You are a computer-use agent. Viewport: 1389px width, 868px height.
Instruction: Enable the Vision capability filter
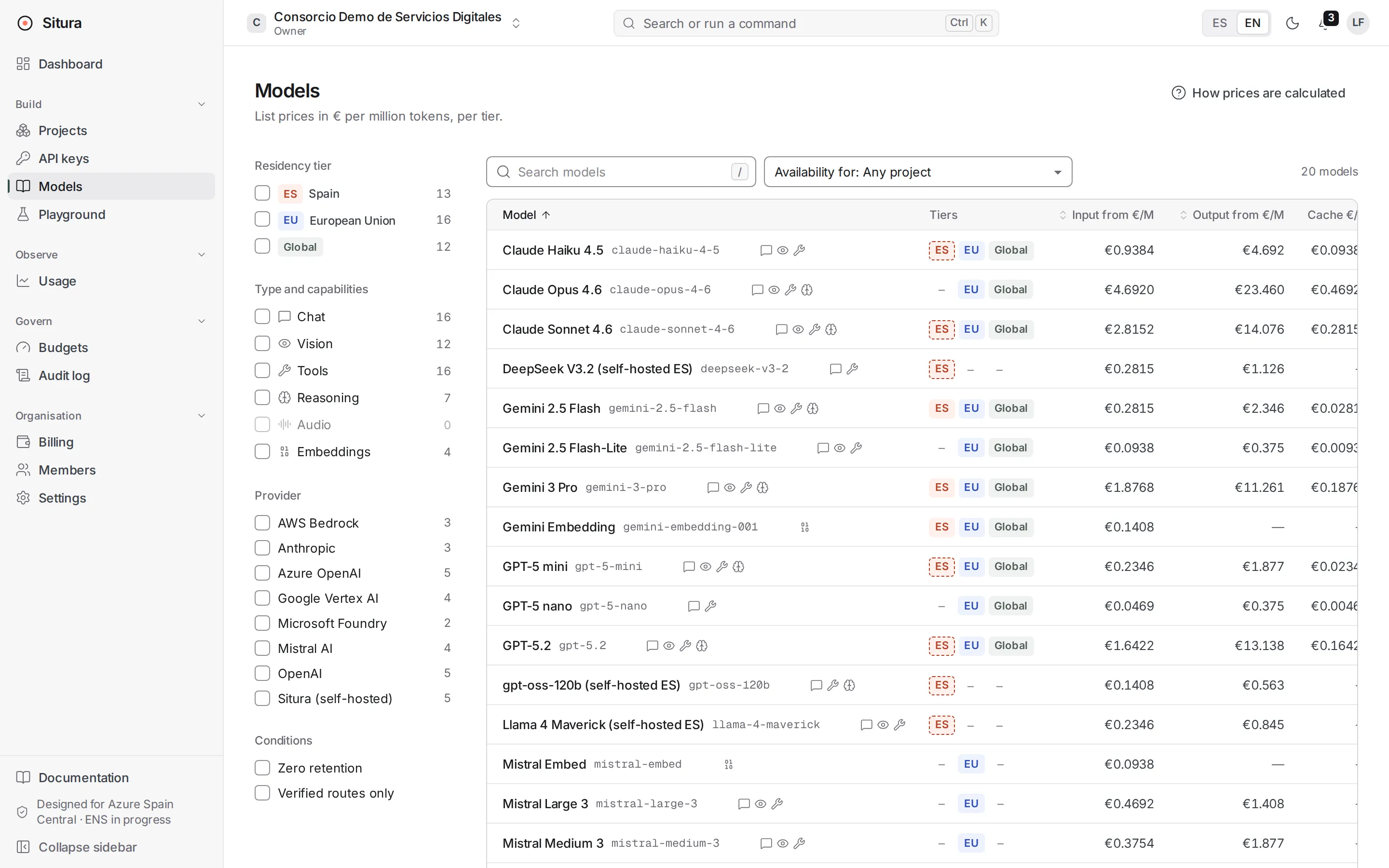[x=262, y=343]
